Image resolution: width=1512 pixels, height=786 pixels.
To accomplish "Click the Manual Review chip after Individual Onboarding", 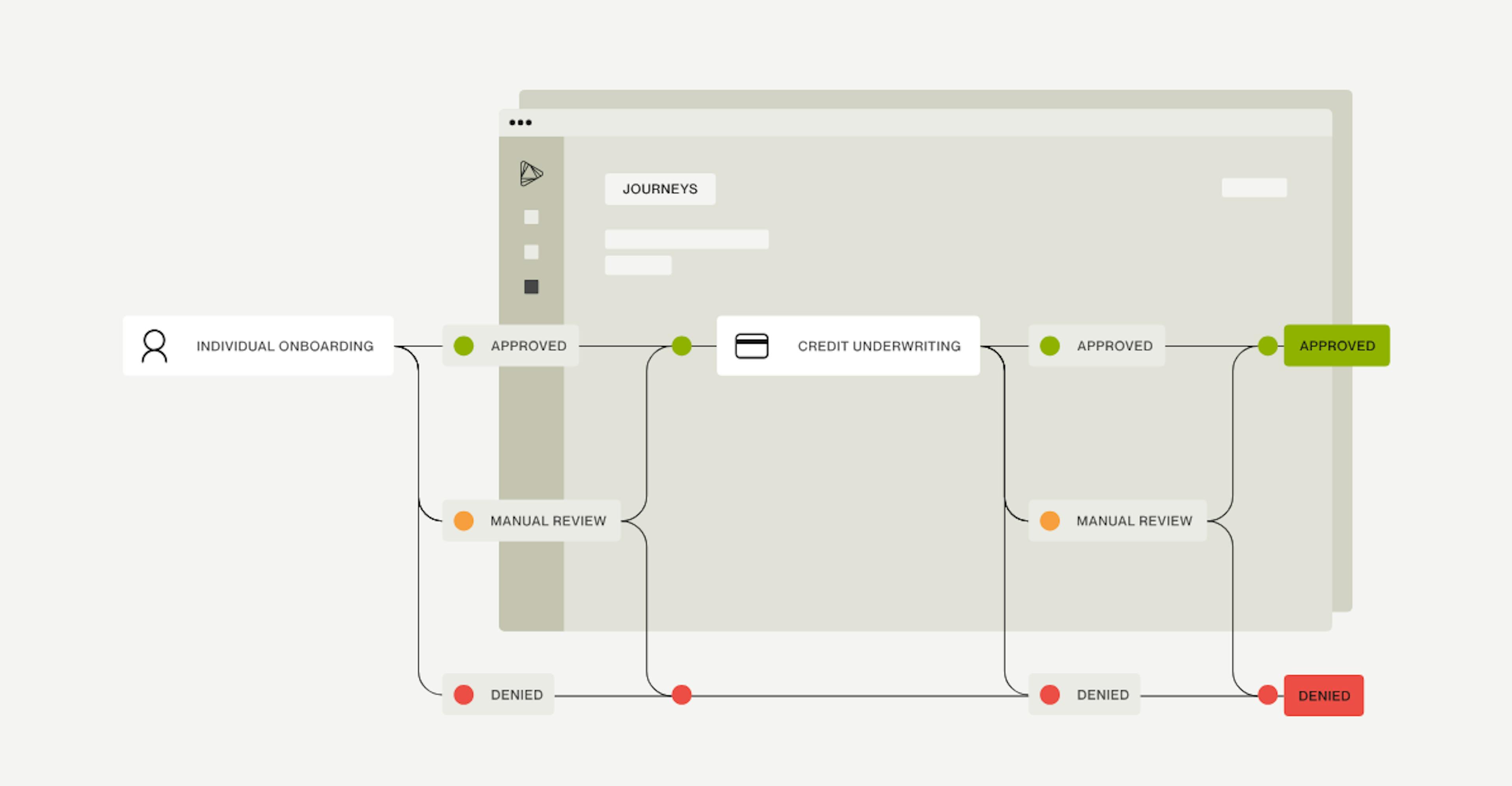I will [x=531, y=521].
